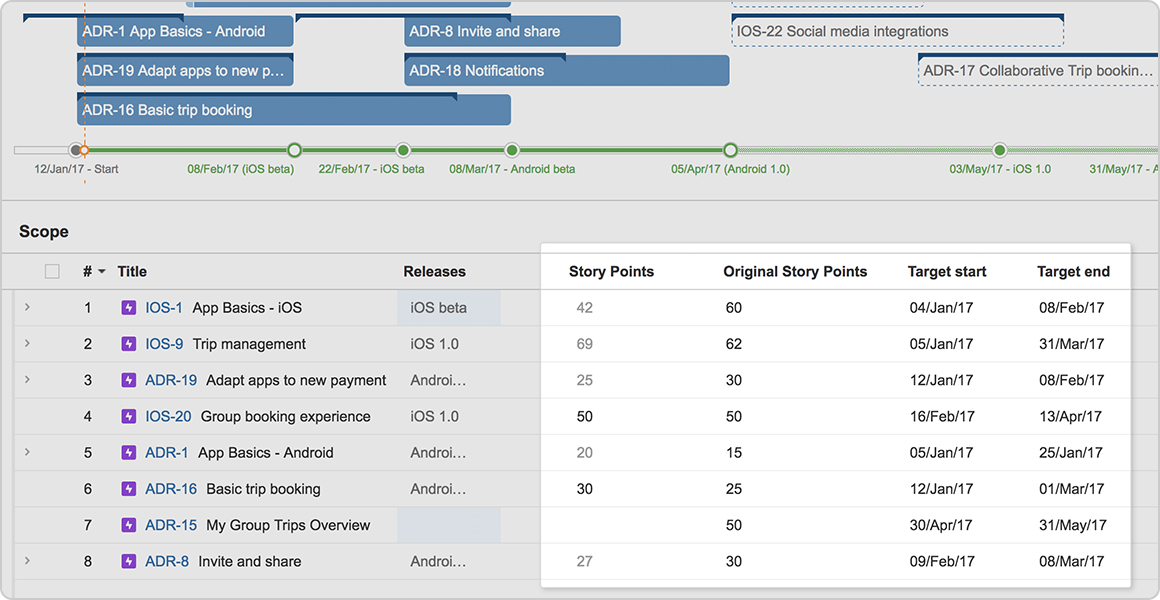Click the ADR-1 App Basics - Android timeline bar
Image resolution: width=1160 pixels, height=600 pixels.
(185, 32)
